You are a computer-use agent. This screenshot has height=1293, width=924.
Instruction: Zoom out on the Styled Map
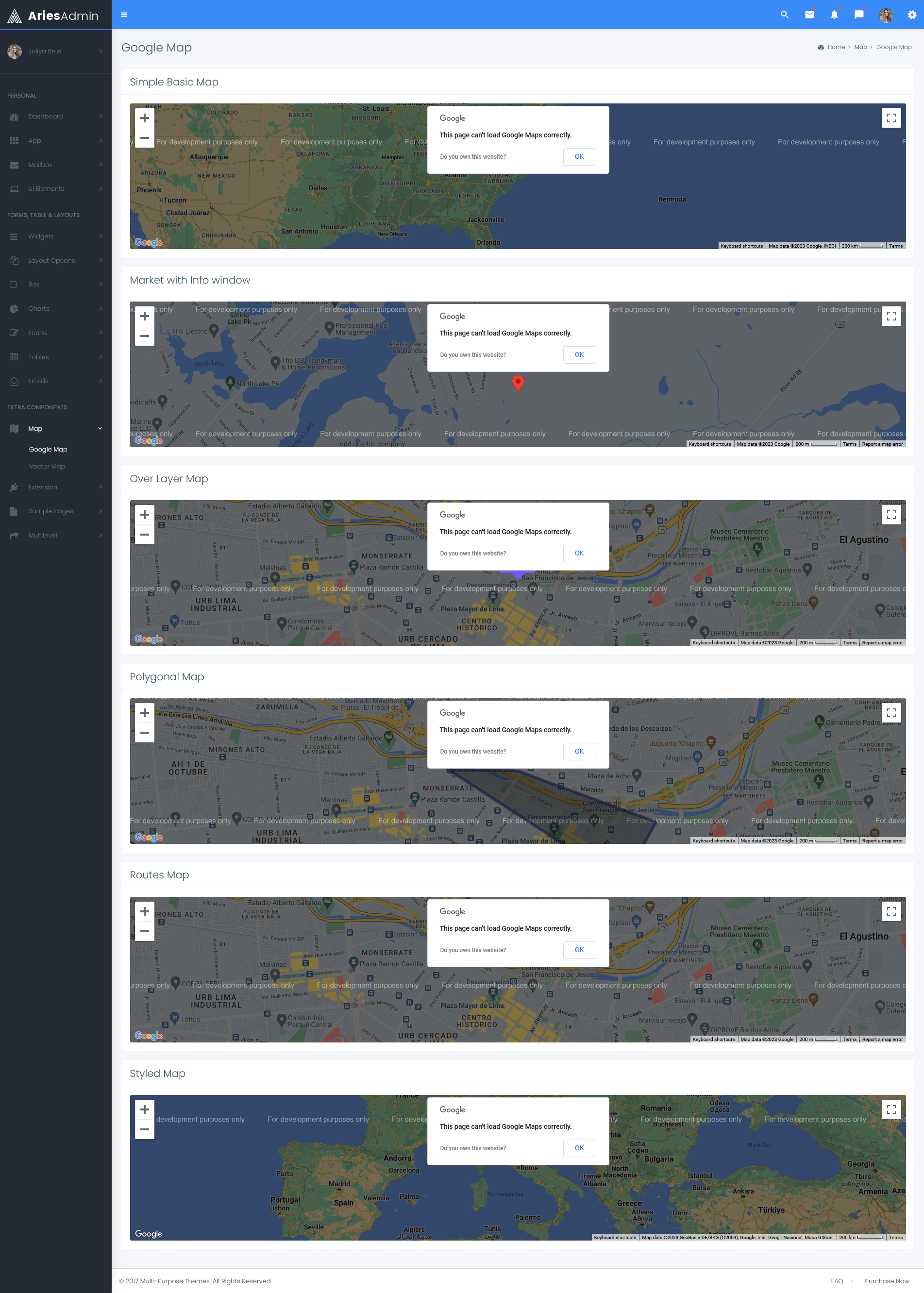pos(145,1129)
